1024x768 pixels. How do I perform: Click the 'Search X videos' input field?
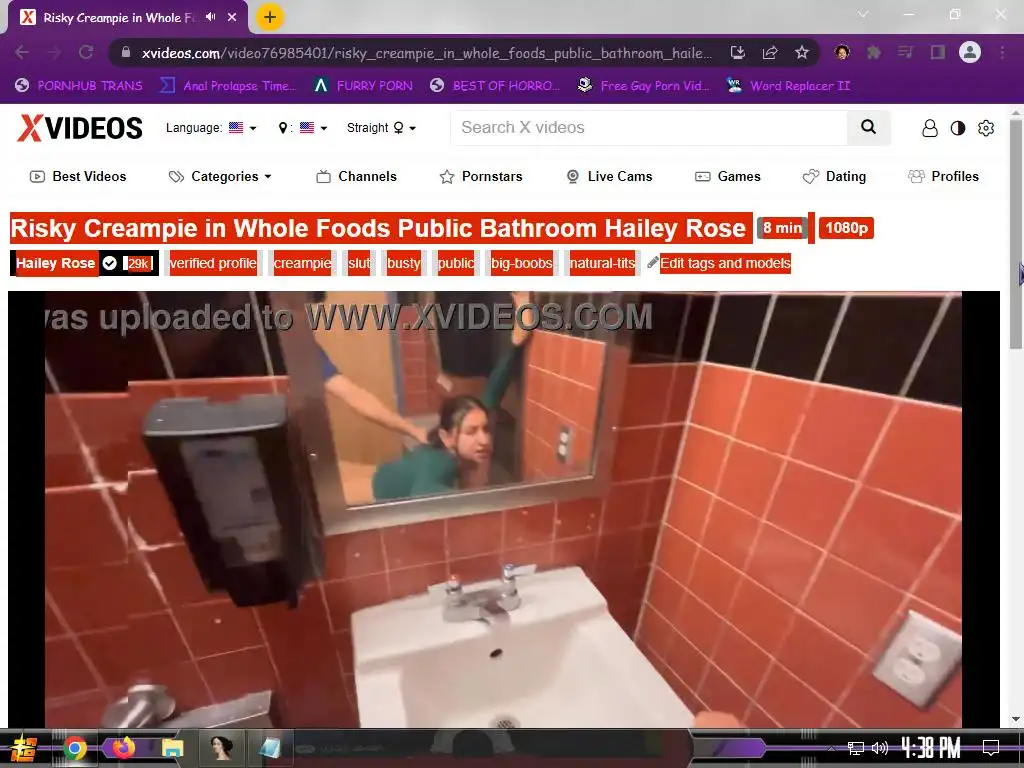(x=648, y=127)
